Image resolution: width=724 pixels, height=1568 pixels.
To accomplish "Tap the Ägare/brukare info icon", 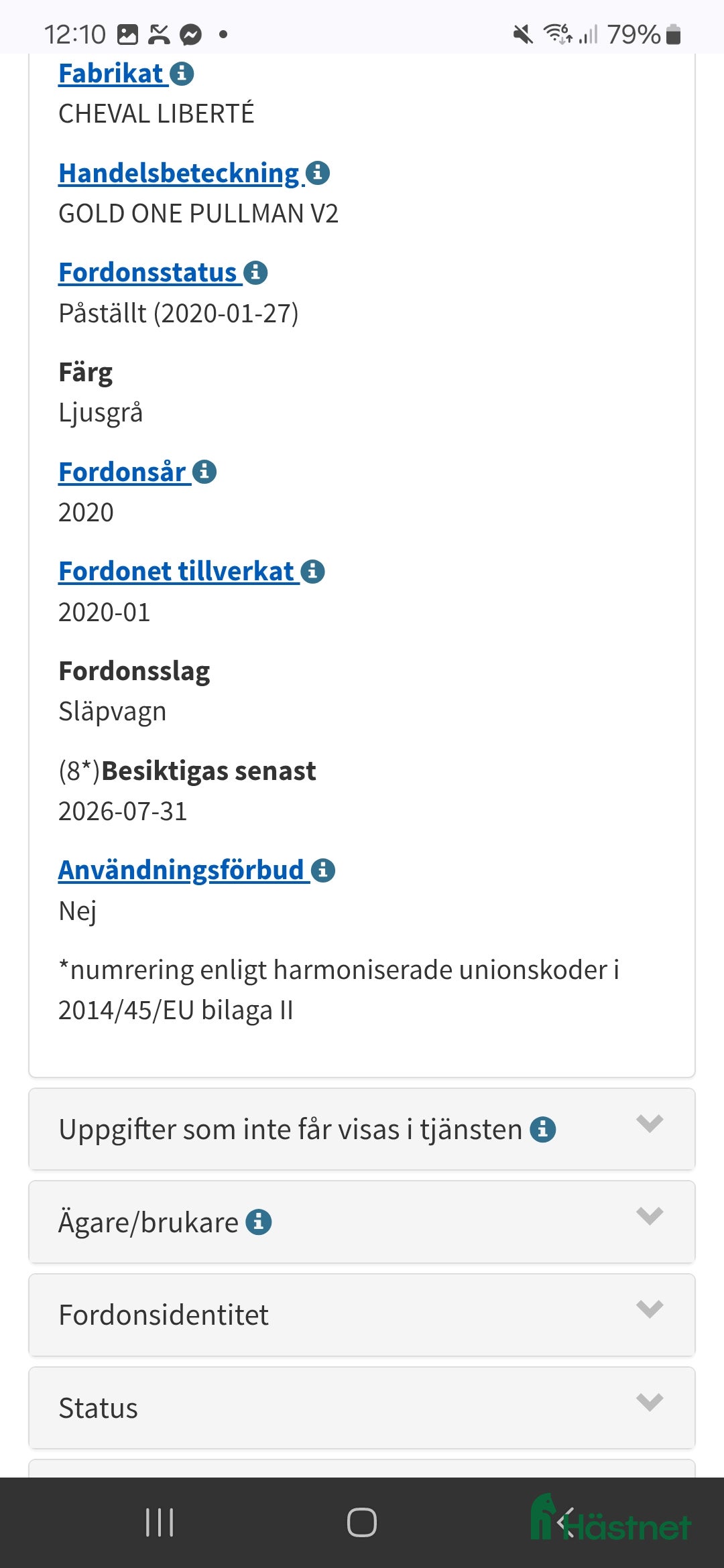I will click(259, 1222).
